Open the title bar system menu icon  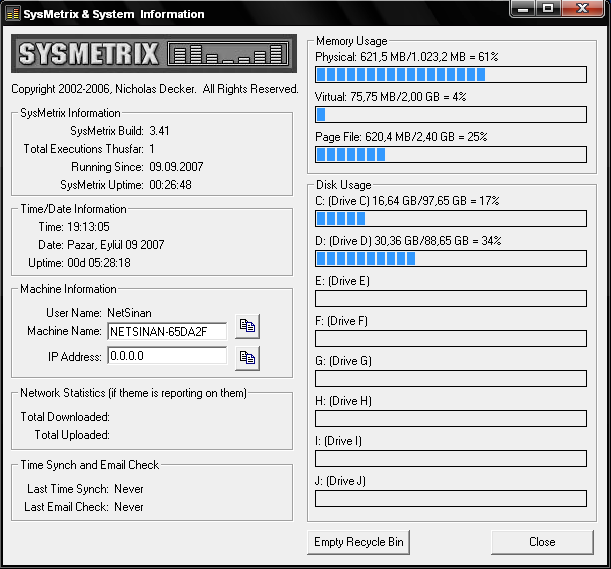pyautogui.click(x=12, y=13)
